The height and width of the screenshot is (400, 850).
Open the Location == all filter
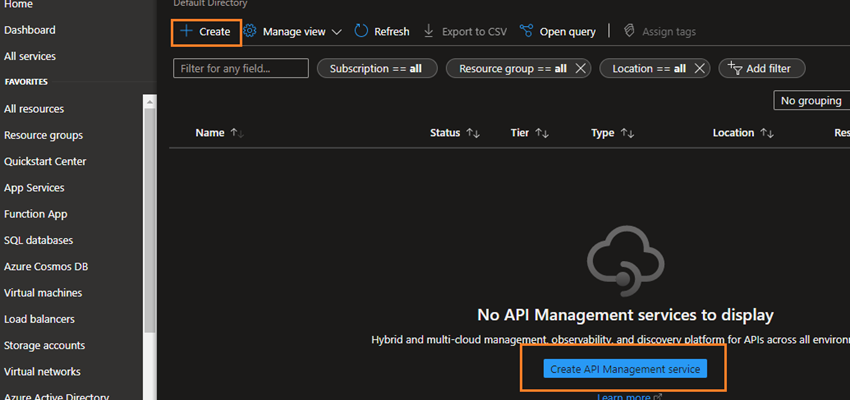click(648, 68)
